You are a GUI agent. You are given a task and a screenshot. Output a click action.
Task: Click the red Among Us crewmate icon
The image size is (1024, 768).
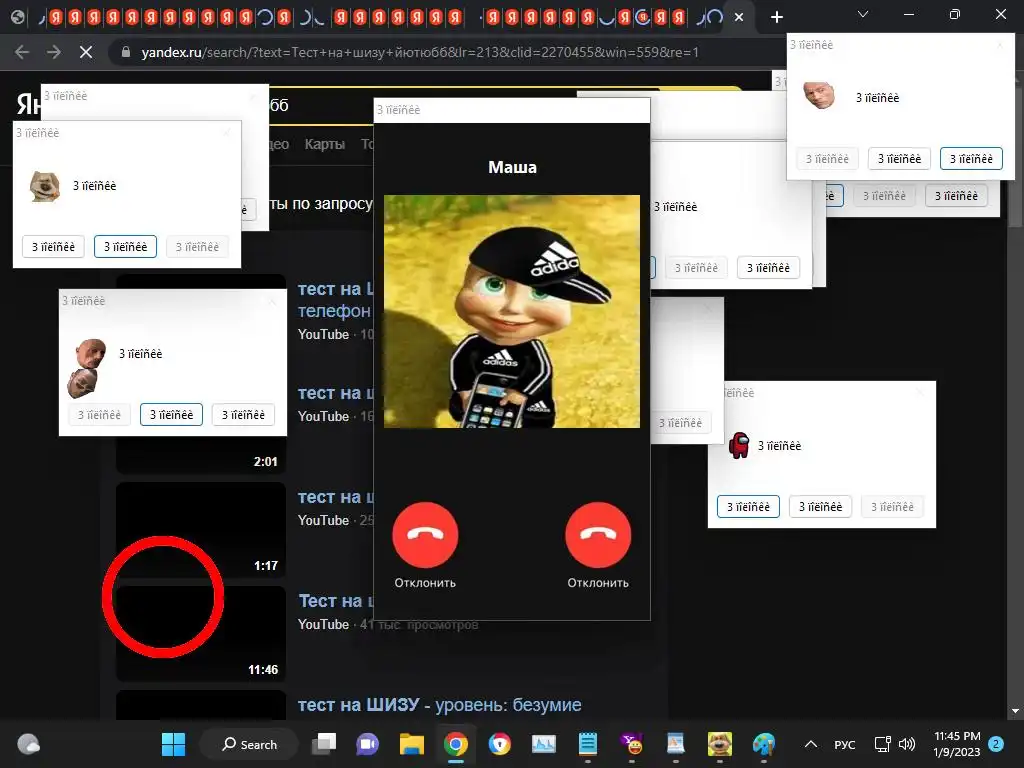(x=739, y=445)
